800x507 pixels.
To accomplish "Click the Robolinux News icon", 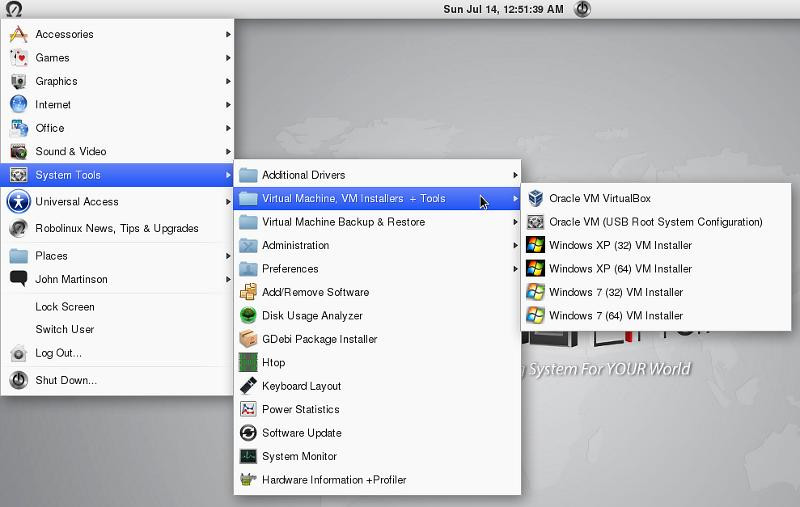I will (x=18, y=228).
